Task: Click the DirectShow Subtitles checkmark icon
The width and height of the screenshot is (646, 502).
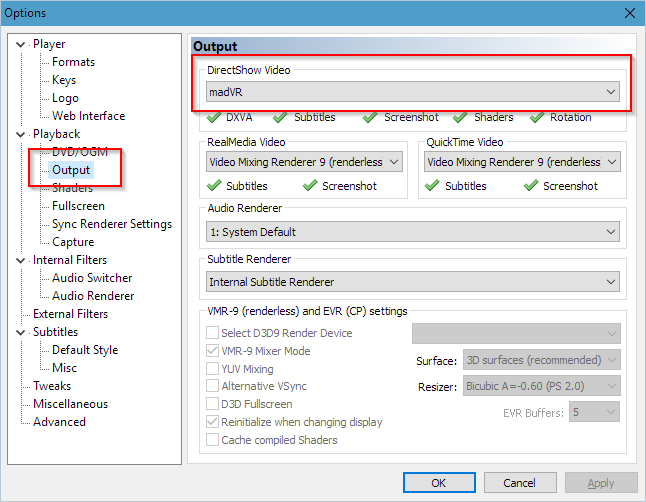Action: click(x=280, y=117)
